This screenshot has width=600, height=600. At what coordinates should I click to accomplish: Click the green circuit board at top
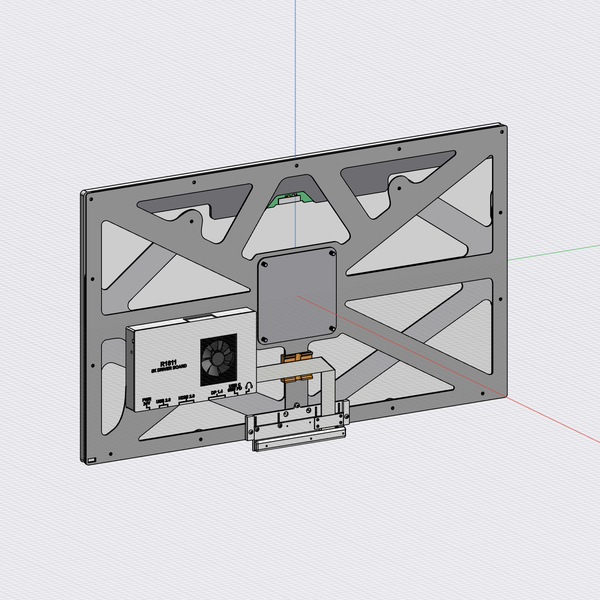289,201
